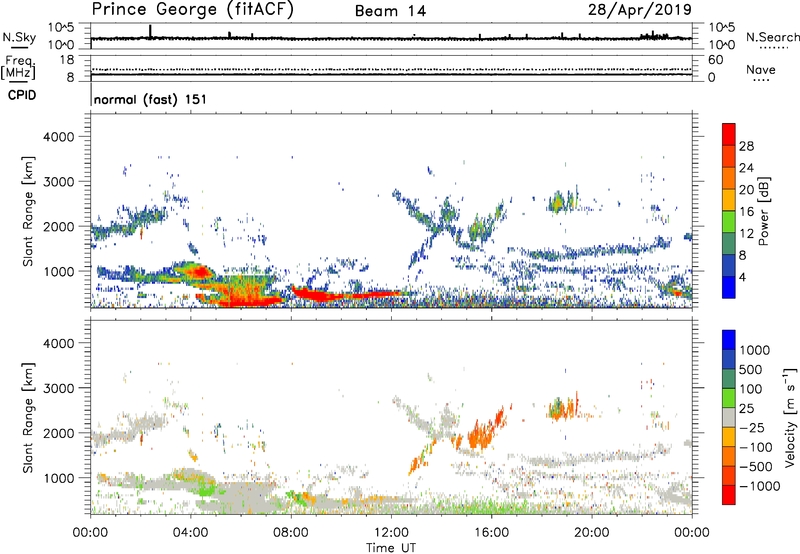Click the "16" label on the Power colorbar
This screenshot has height=554, width=800.
pos(746,212)
